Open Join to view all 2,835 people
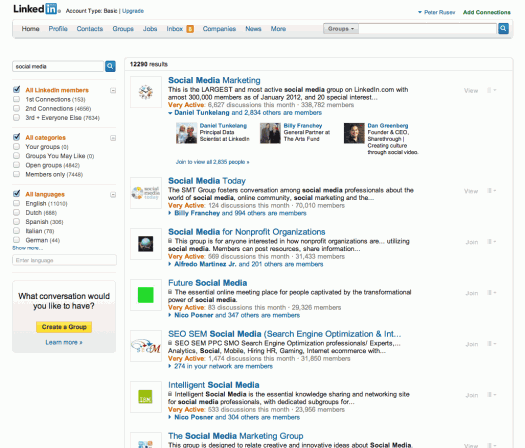 [212, 162]
